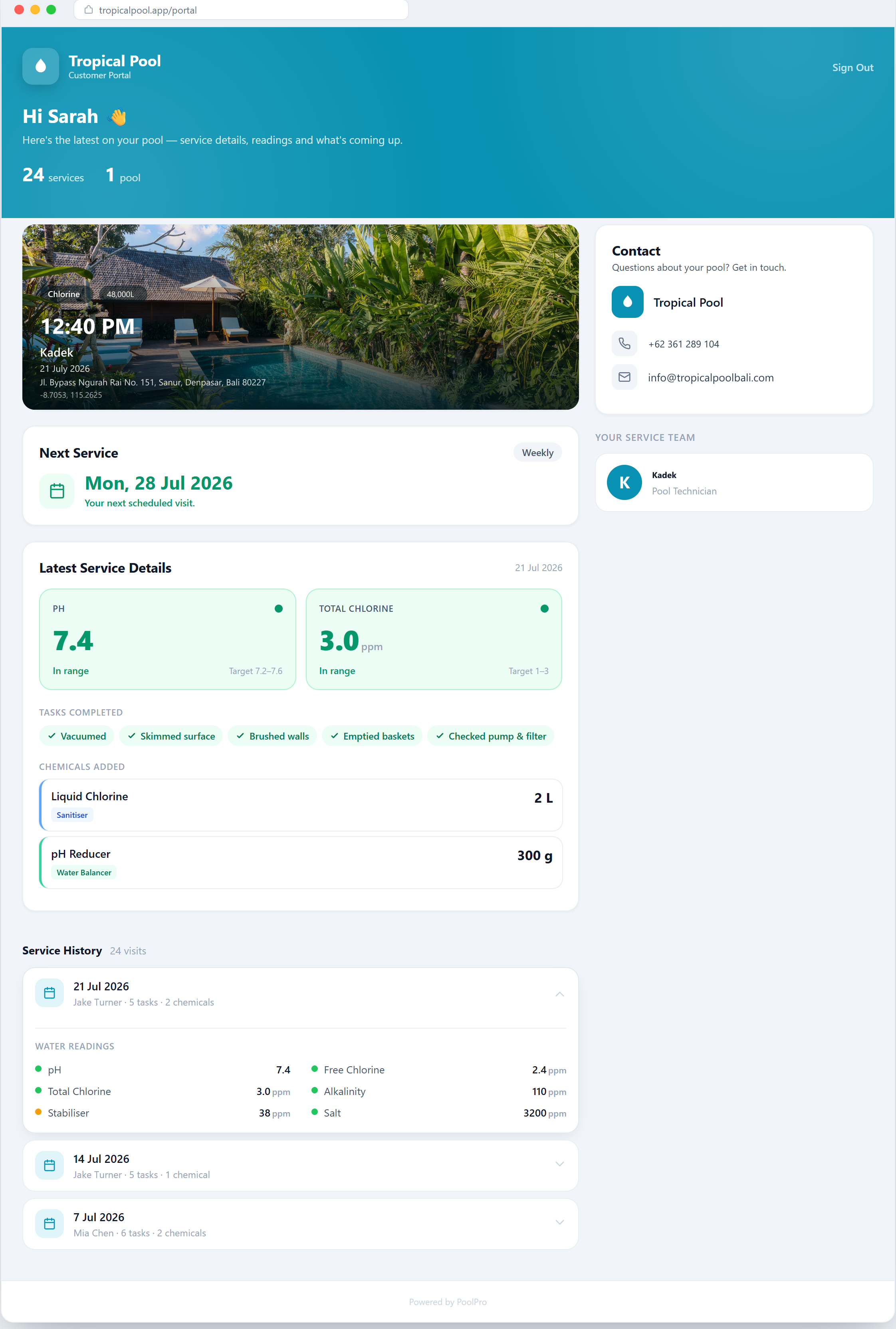Click the 3200 ppm Salt reading

click(x=545, y=1113)
